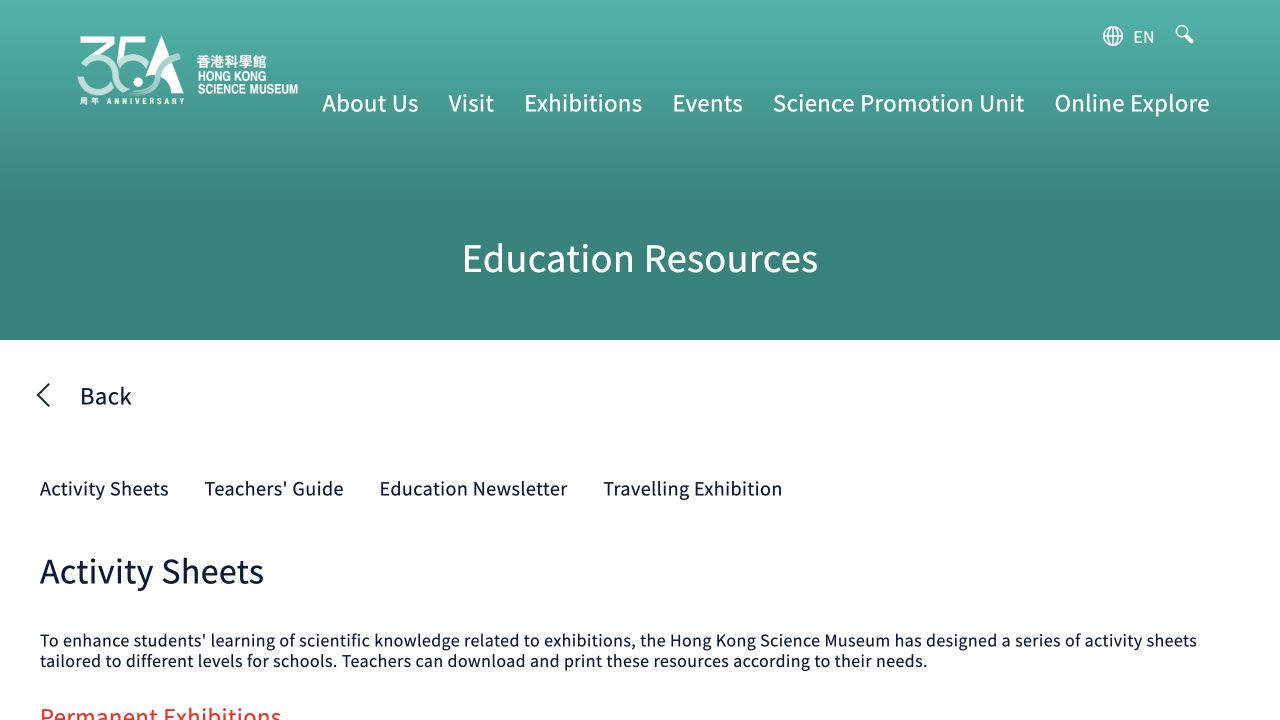Open the About Us menu
The width and height of the screenshot is (1280, 720).
click(370, 103)
